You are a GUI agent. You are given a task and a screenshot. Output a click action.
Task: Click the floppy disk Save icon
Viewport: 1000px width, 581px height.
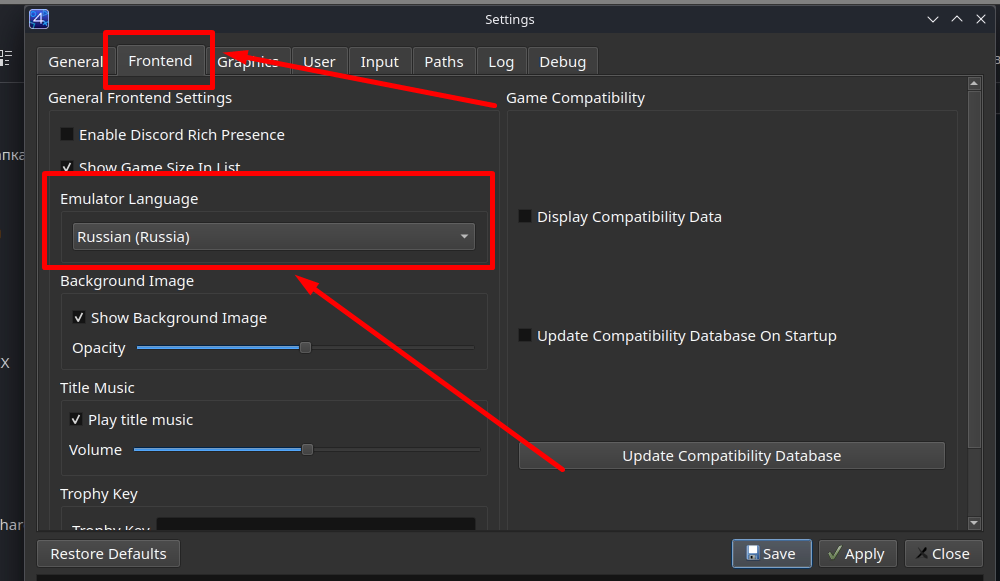[752, 553]
